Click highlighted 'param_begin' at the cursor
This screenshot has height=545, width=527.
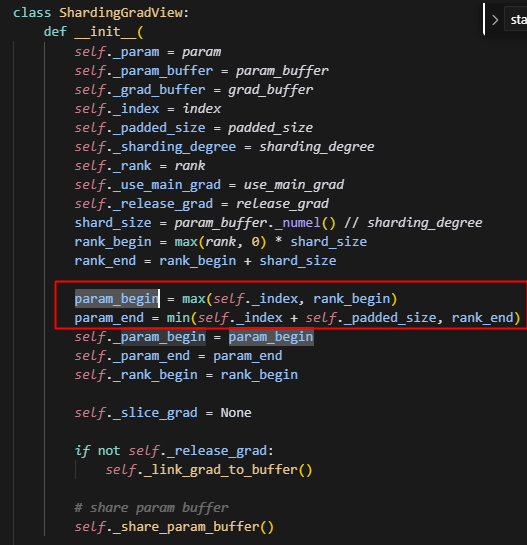pyautogui.click(x=117, y=299)
